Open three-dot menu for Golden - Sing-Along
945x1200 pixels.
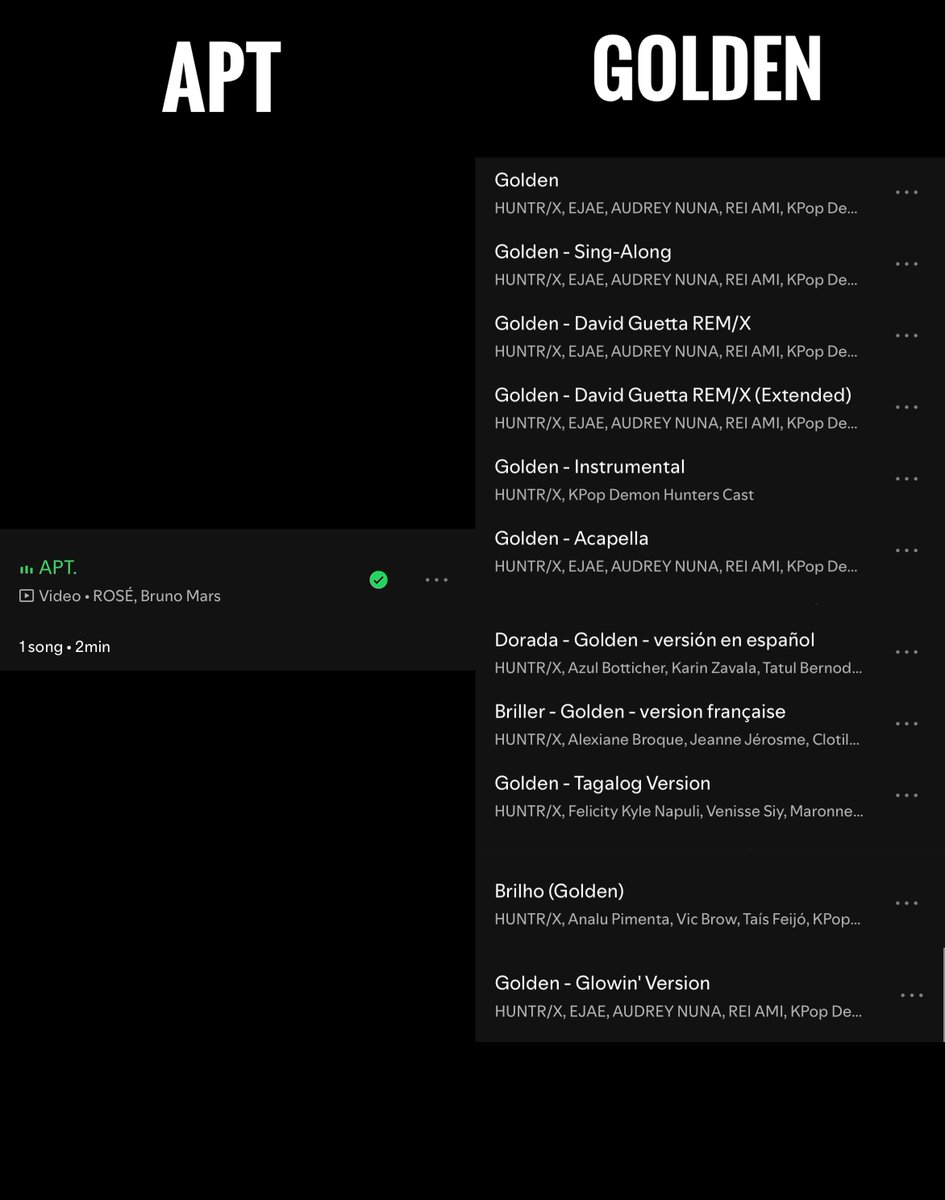(906, 264)
